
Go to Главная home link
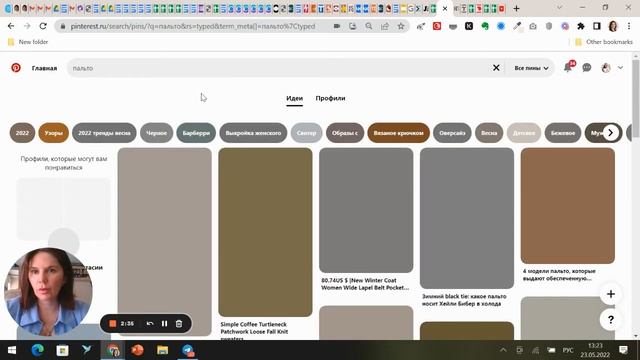44,68
